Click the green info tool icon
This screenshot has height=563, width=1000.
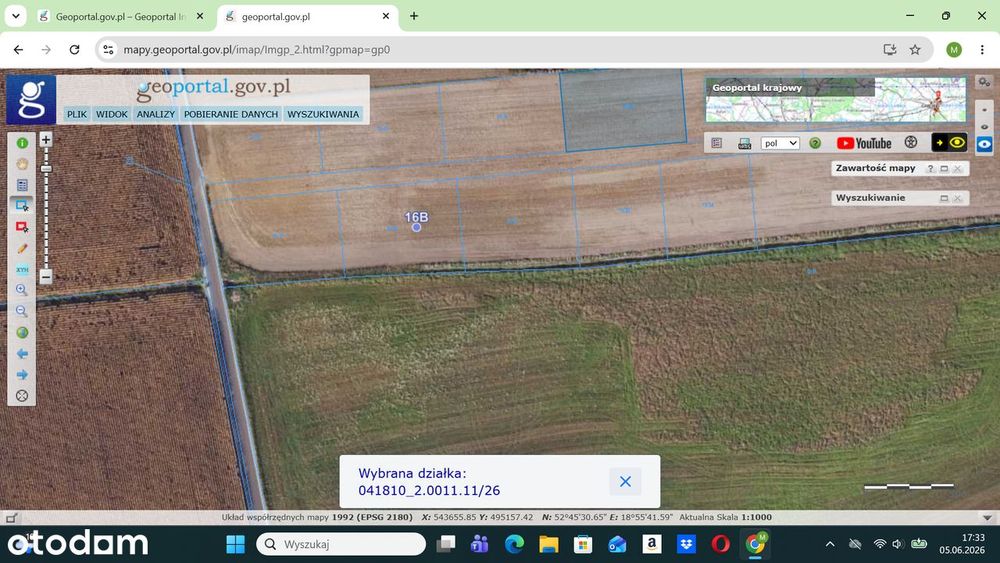22,143
